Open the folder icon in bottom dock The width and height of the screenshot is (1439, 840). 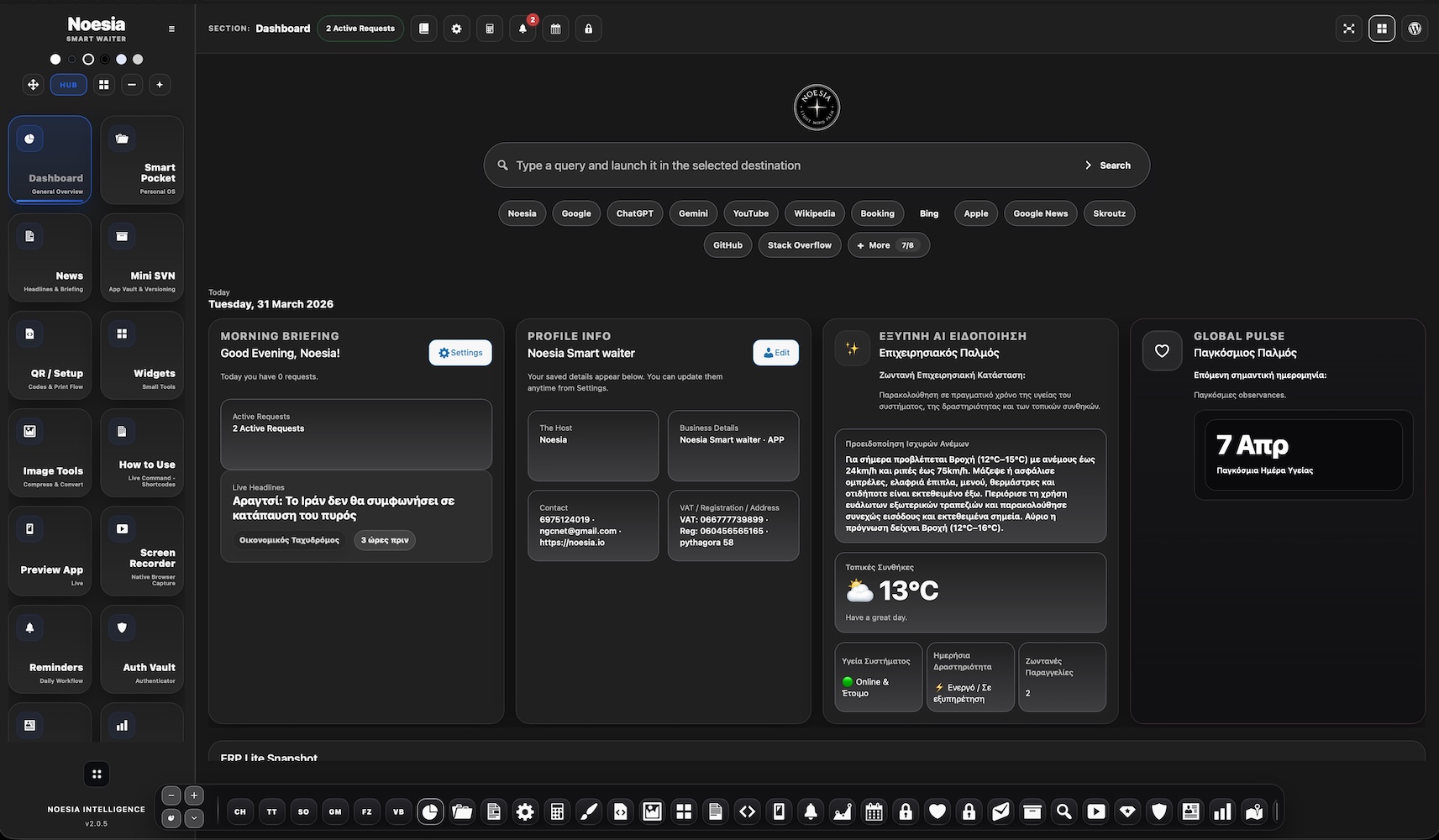pyautogui.click(x=462, y=811)
